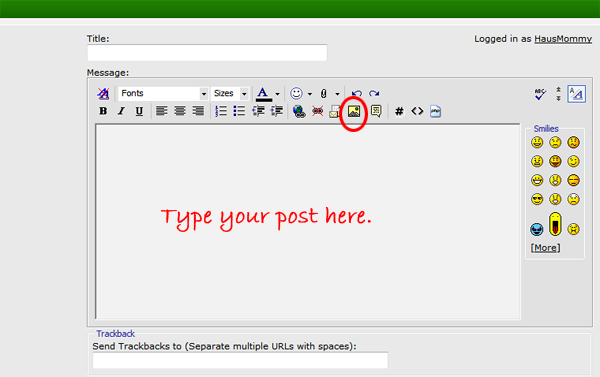This screenshot has height=377, width=600.
Task: Run the ABC spell check
Action: pos(540,94)
